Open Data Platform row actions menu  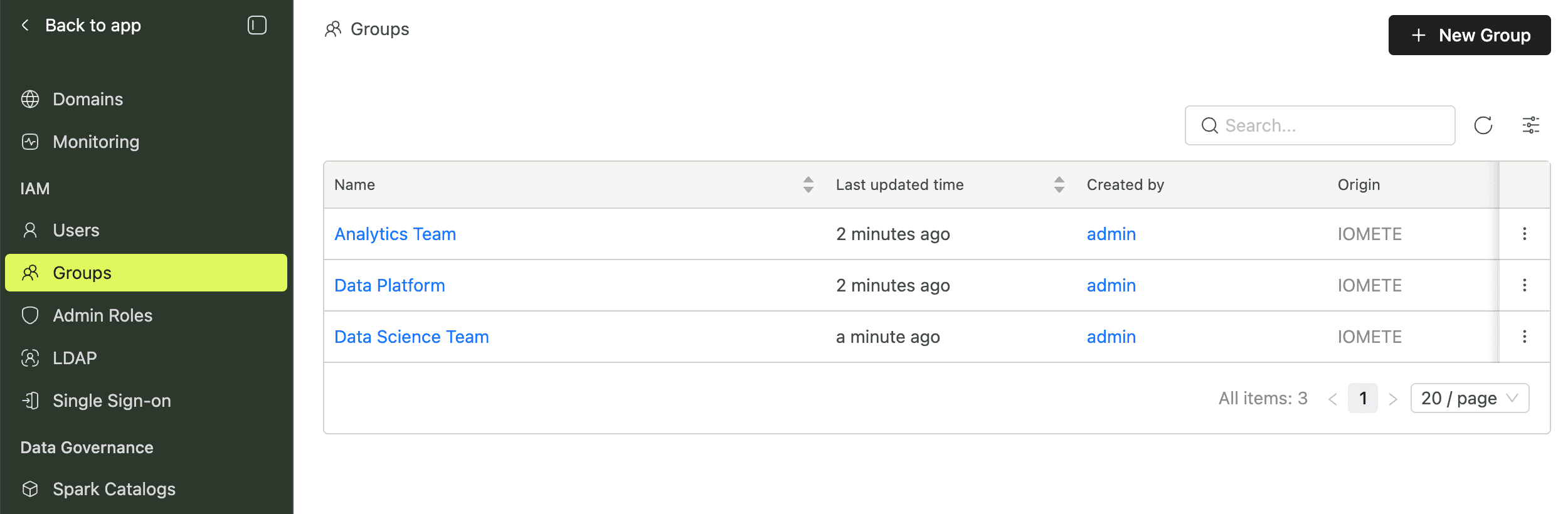point(1525,285)
